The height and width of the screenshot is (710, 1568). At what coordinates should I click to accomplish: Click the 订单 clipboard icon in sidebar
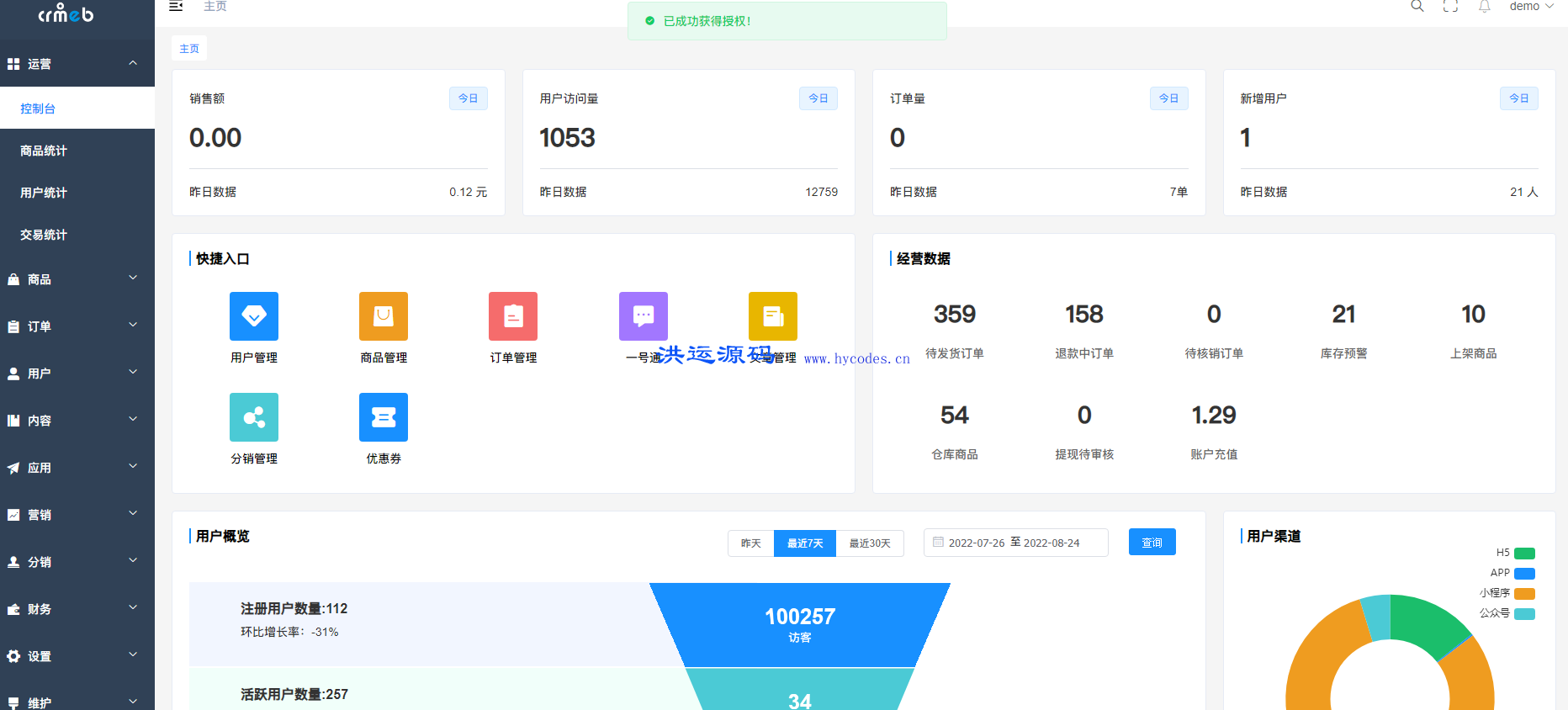[13, 326]
